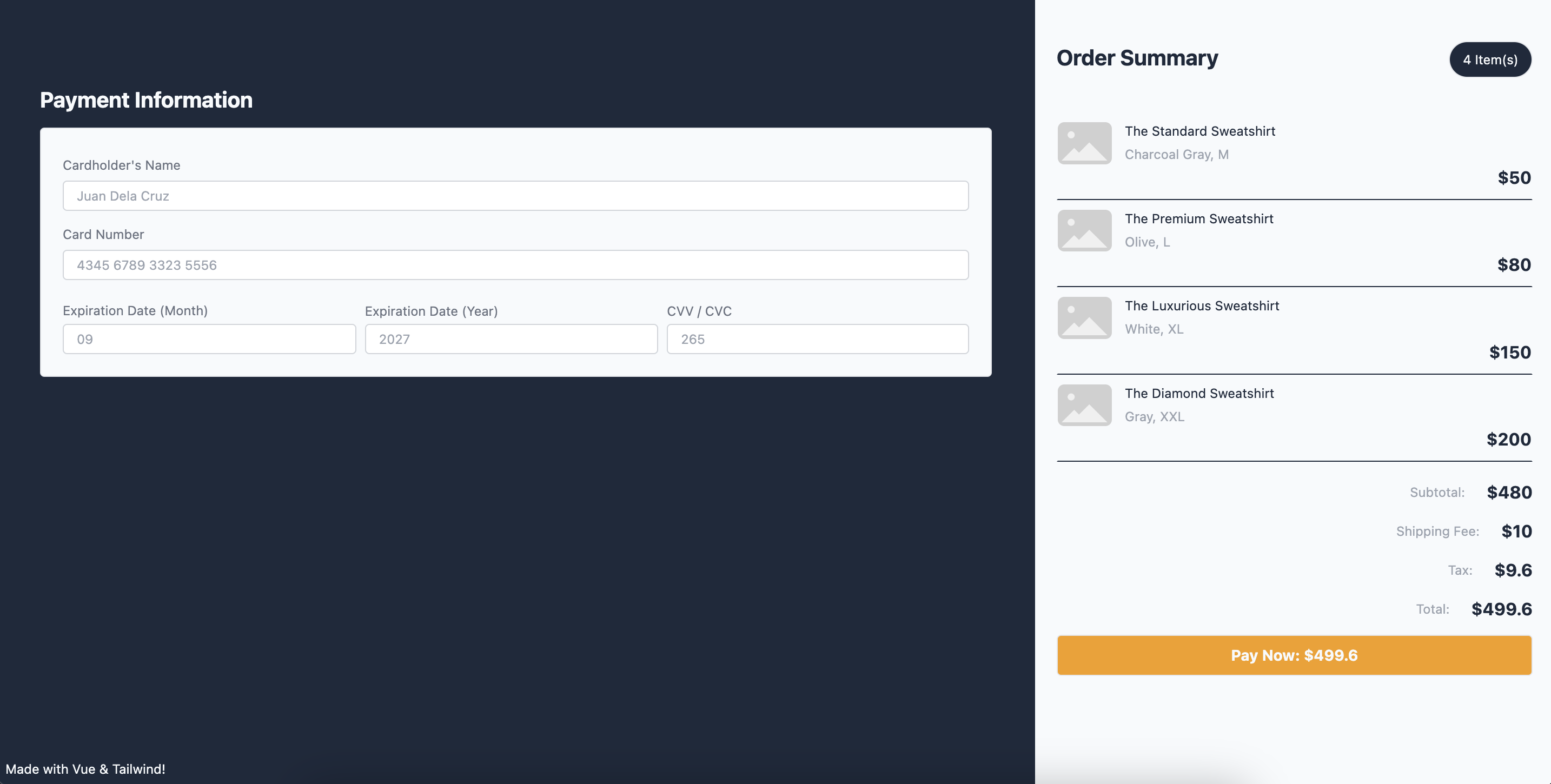The height and width of the screenshot is (784, 1551).
Task: Click The Standard Sweatshirt title text
Action: tap(1200, 131)
